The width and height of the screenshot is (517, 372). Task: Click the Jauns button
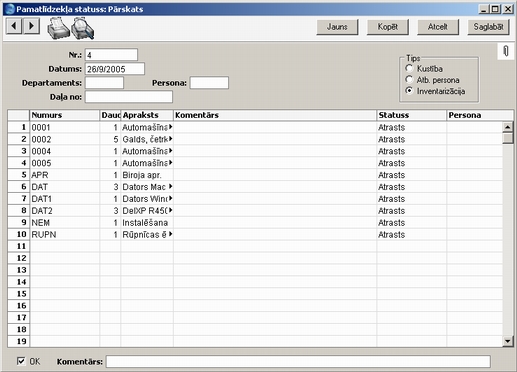pyautogui.click(x=337, y=27)
